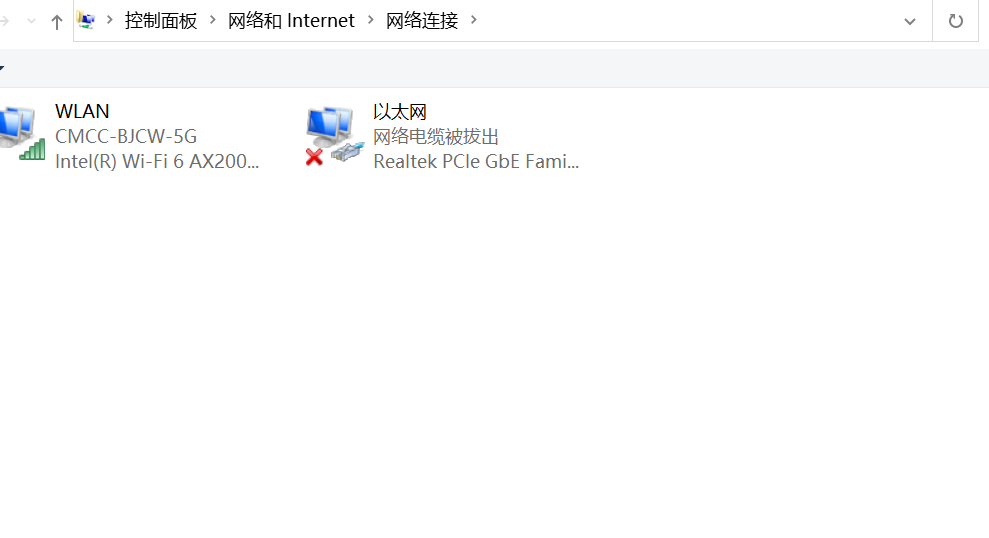Select the 网络连接 breadcrumb
989x538 pixels.
422,21
